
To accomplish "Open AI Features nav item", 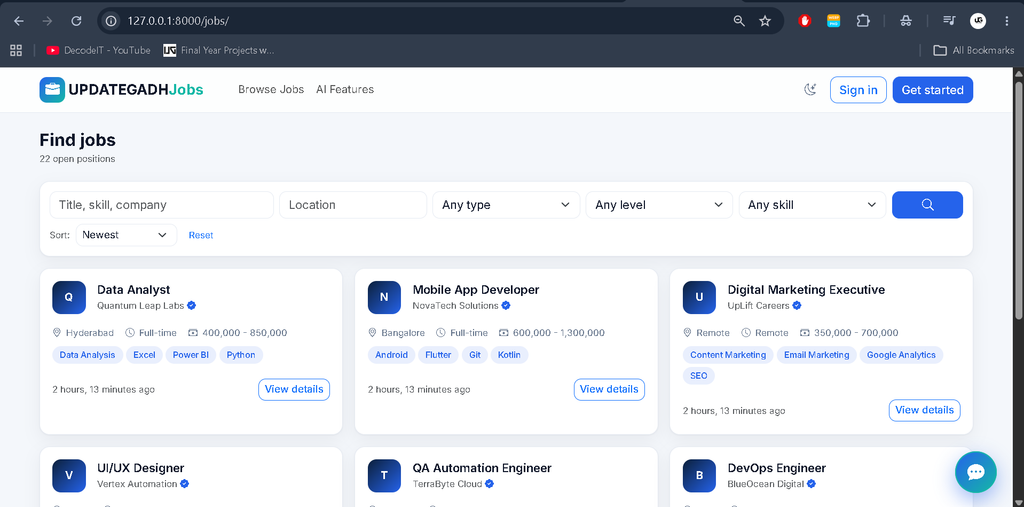I will [345, 90].
